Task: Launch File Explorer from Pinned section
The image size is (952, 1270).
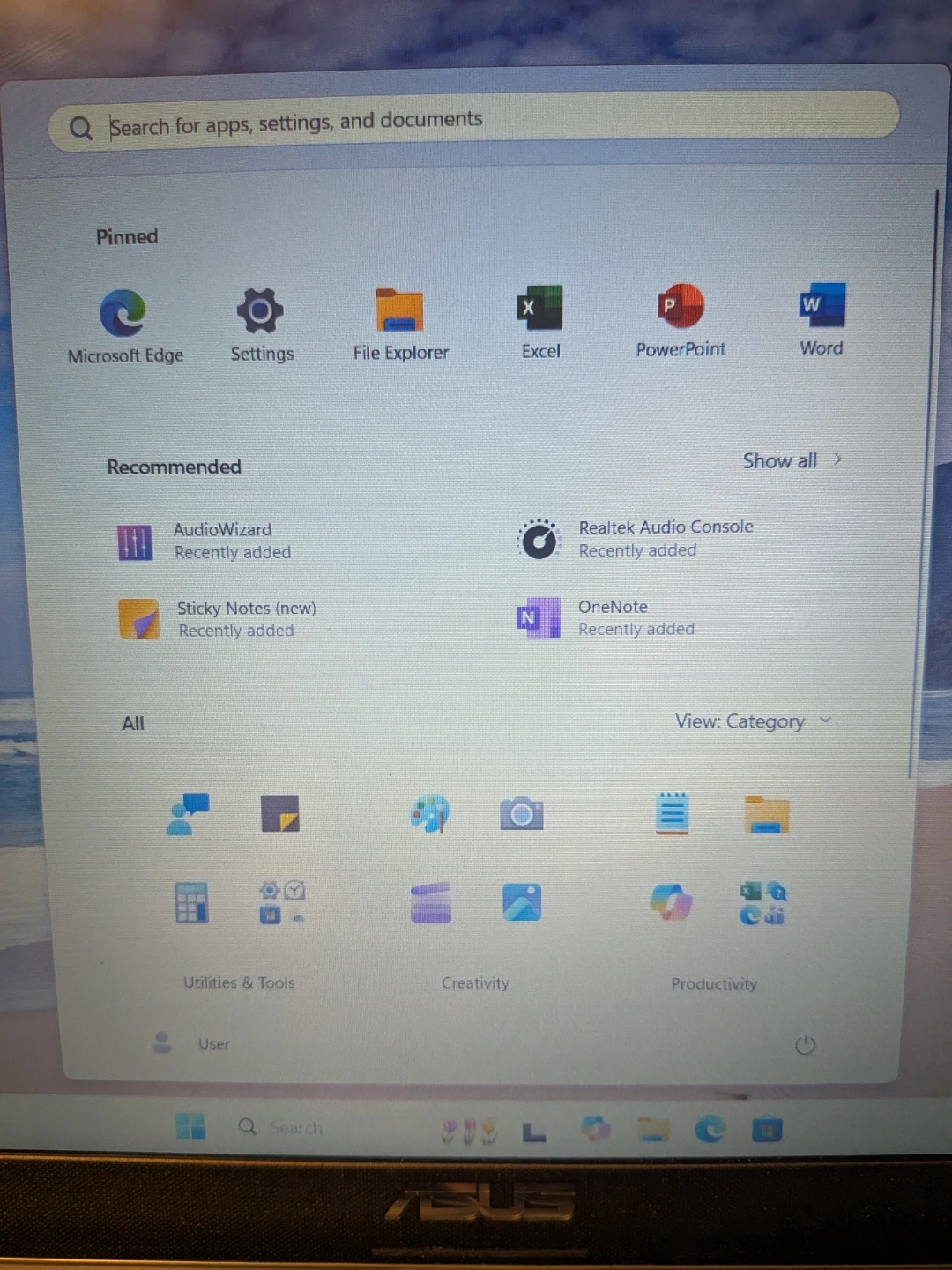Action: click(400, 324)
